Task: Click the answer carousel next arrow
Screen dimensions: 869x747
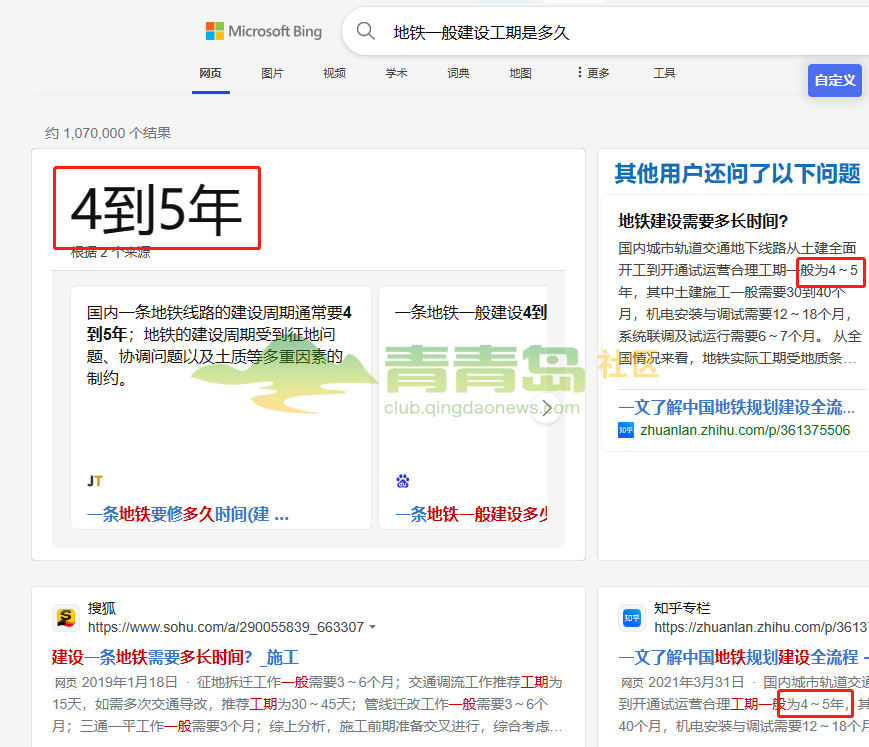Action: tap(546, 408)
